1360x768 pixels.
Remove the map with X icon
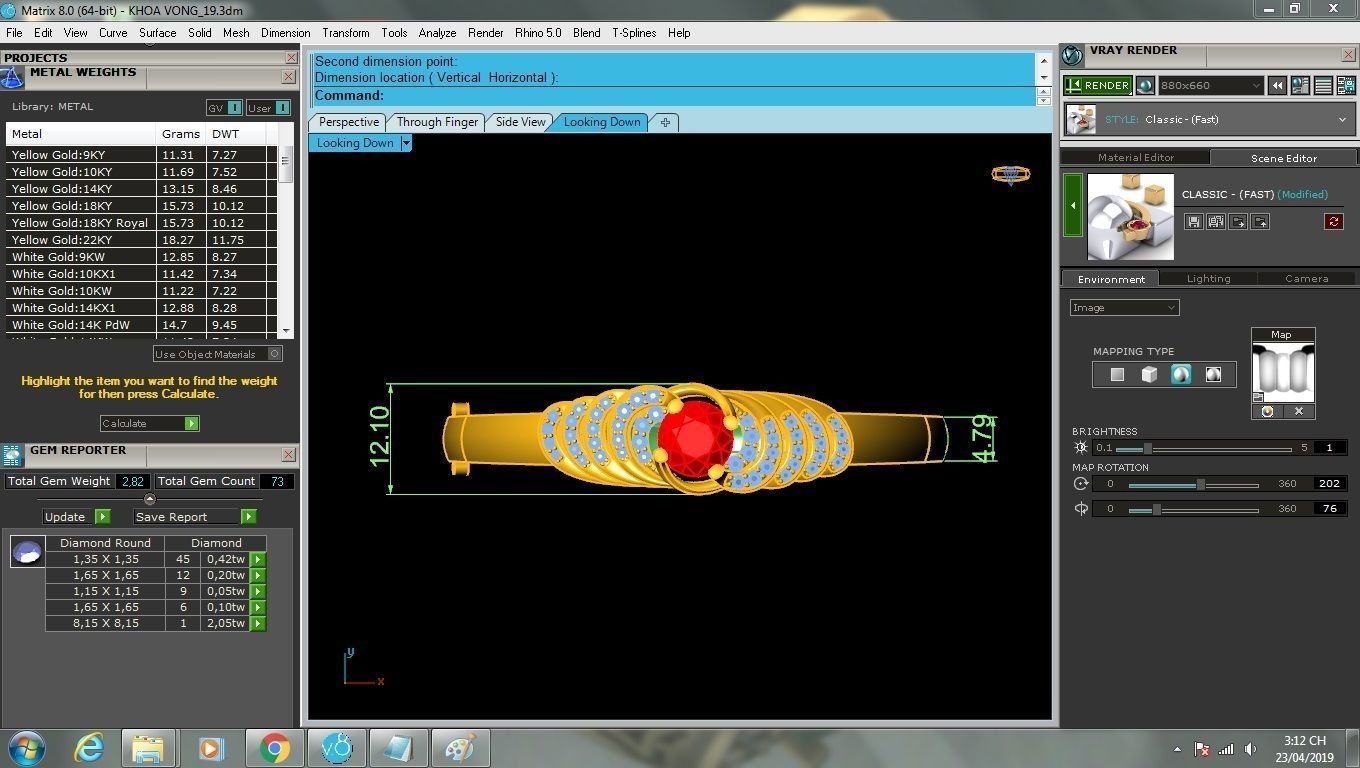pos(1299,411)
